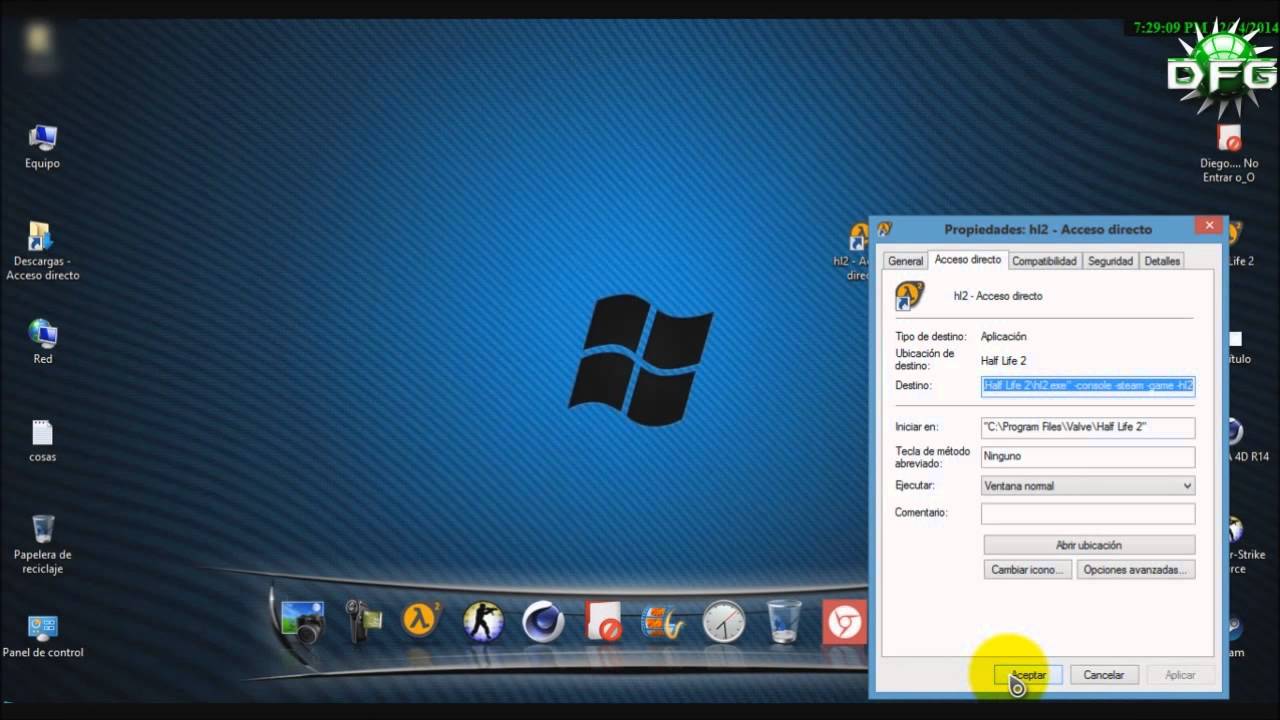Click the 'Aplicación' destination type text
Image resolution: width=1280 pixels, height=720 pixels.
[1003, 337]
